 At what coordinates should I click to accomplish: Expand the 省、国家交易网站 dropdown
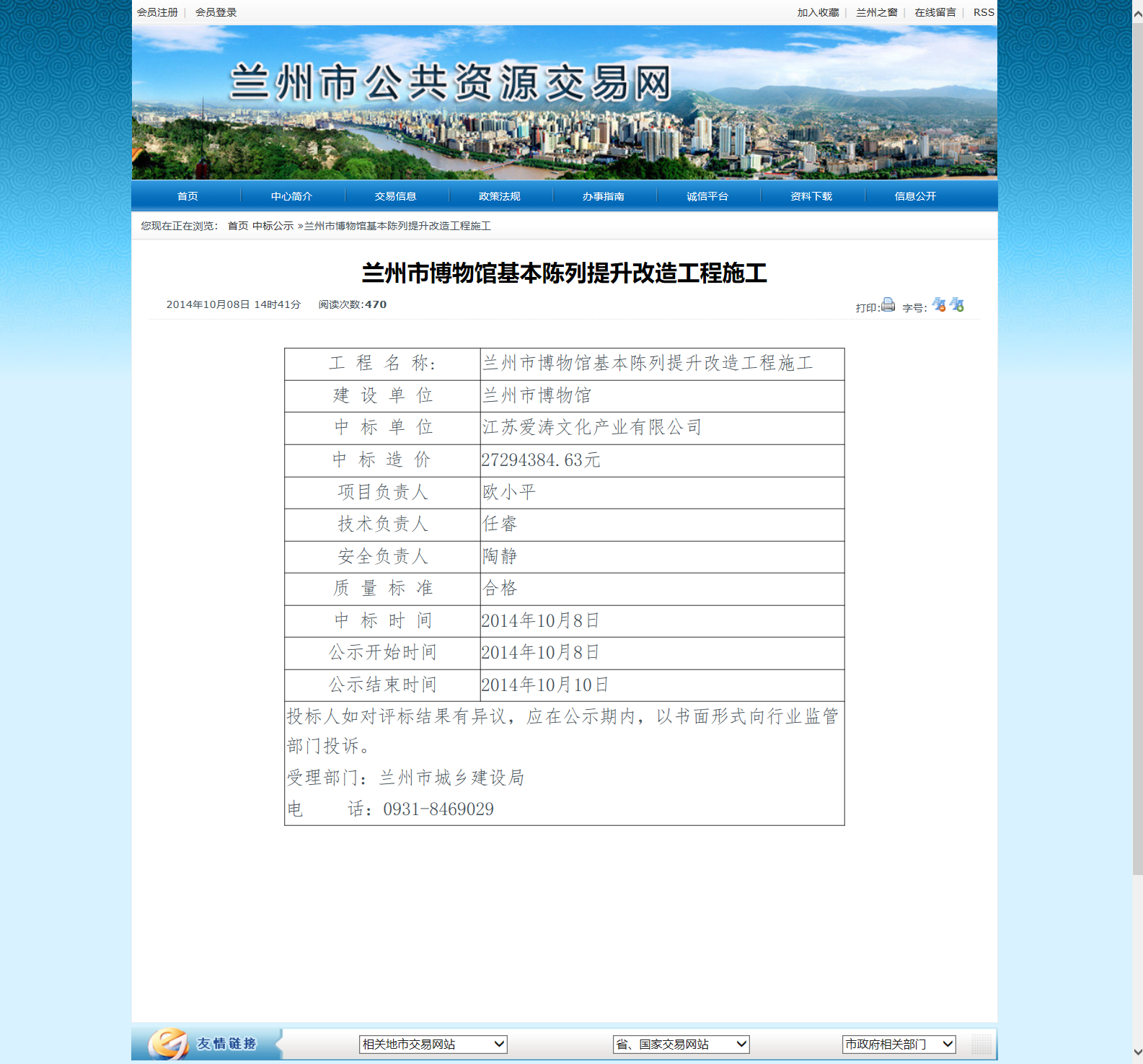(681, 1044)
